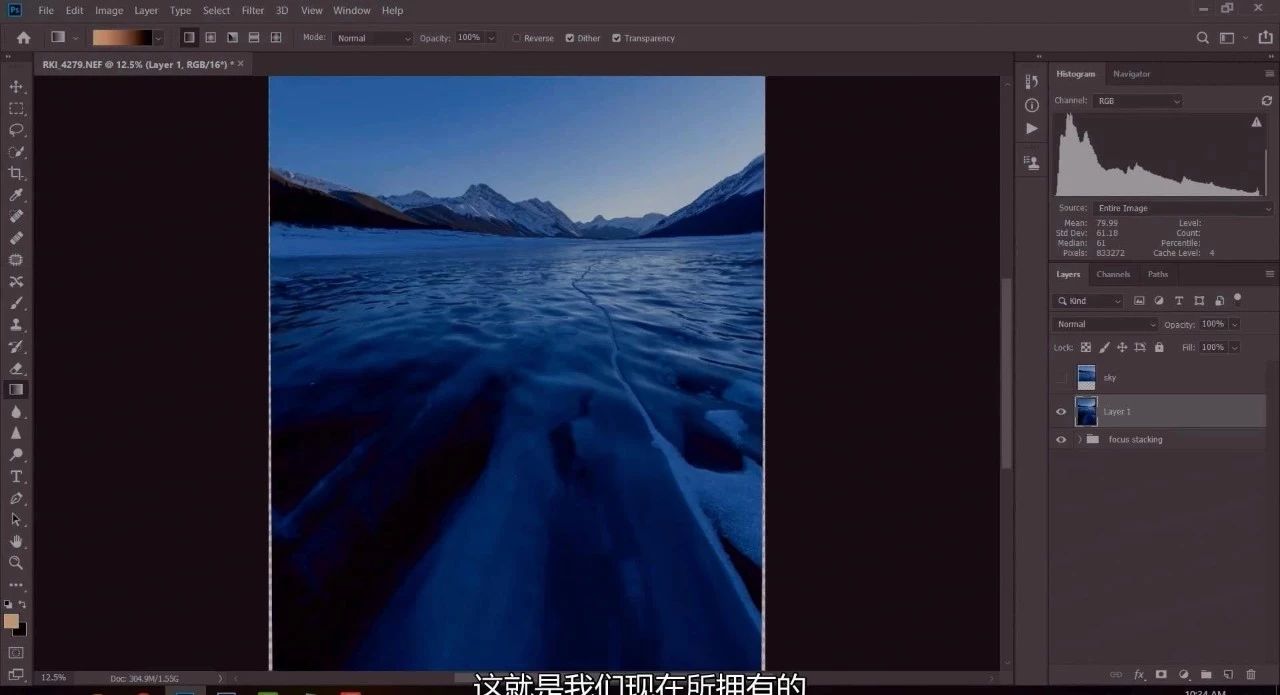Enable the Reverse checkbox
This screenshot has width=1280, height=695.
[x=517, y=38]
